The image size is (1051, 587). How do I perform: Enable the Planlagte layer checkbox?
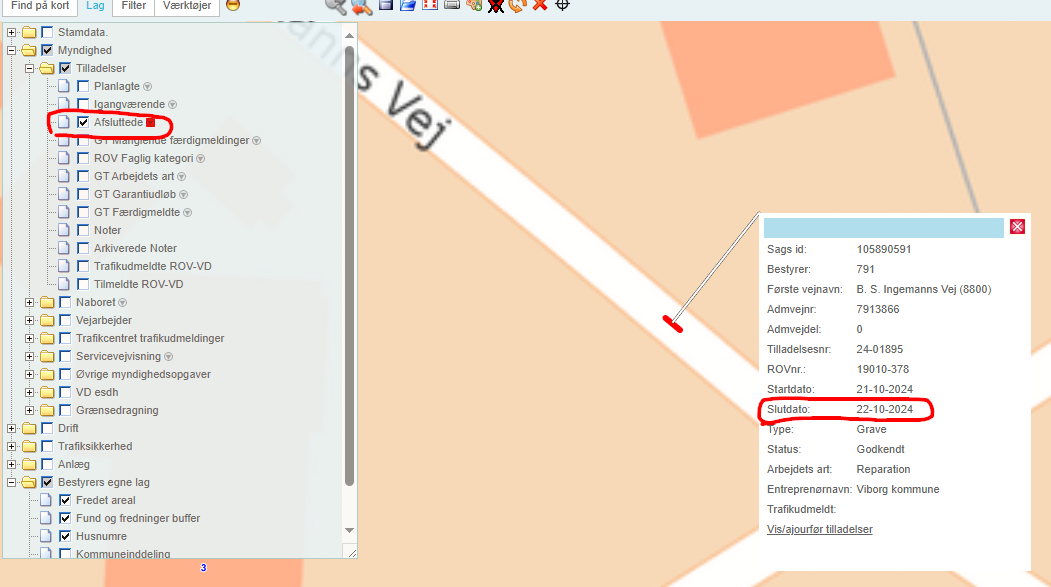click(x=84, y=86)
